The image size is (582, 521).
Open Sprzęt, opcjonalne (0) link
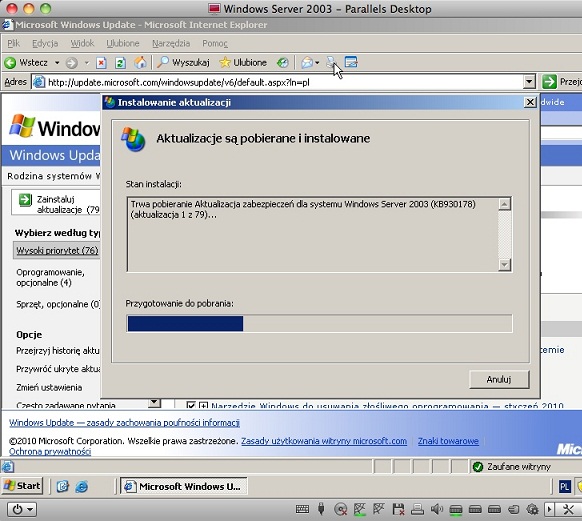click(58, 304)
